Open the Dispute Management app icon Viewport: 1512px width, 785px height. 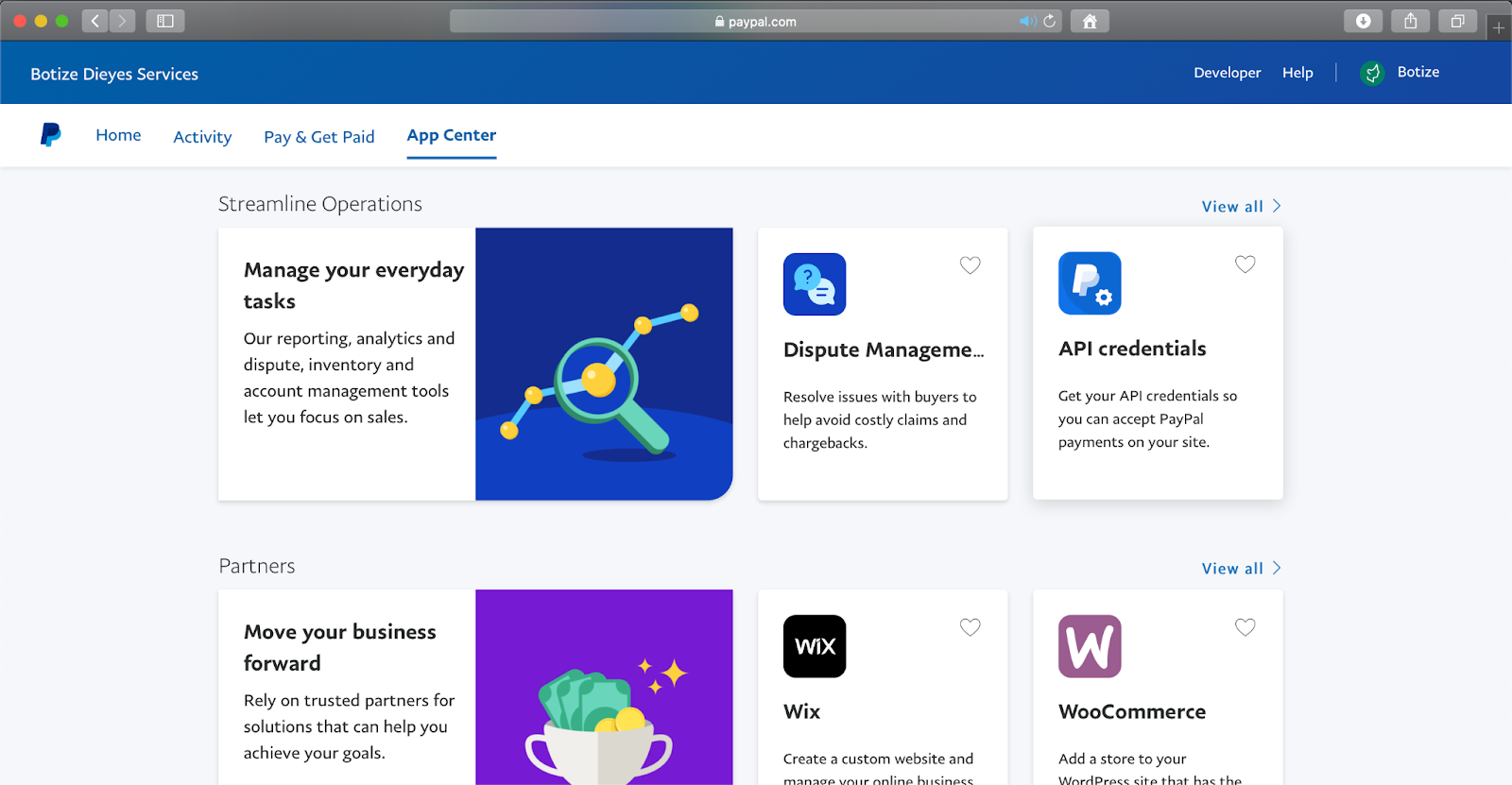pyautogui.click(x=815, y=284)
